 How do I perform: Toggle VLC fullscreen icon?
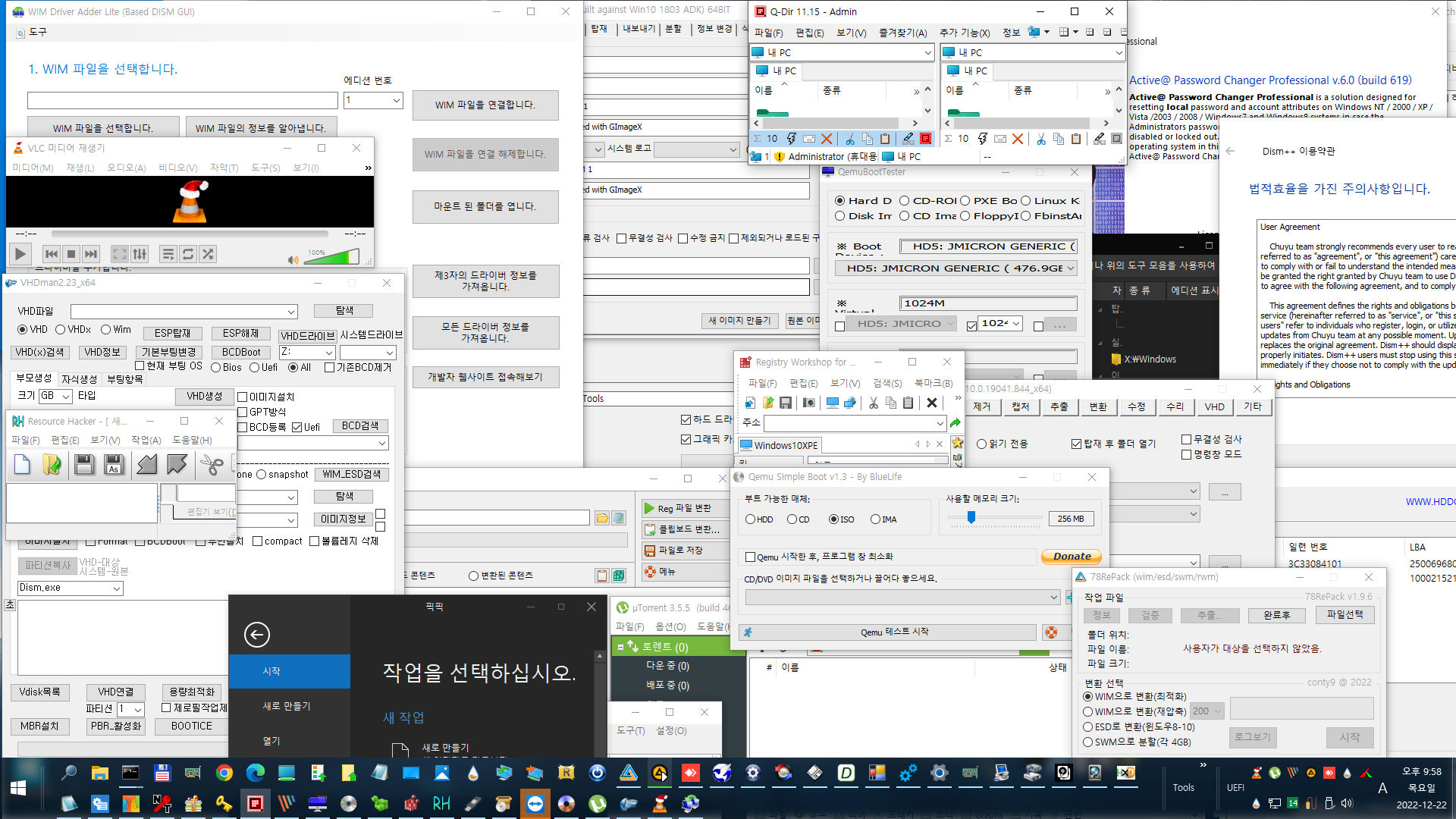point(120,254)
